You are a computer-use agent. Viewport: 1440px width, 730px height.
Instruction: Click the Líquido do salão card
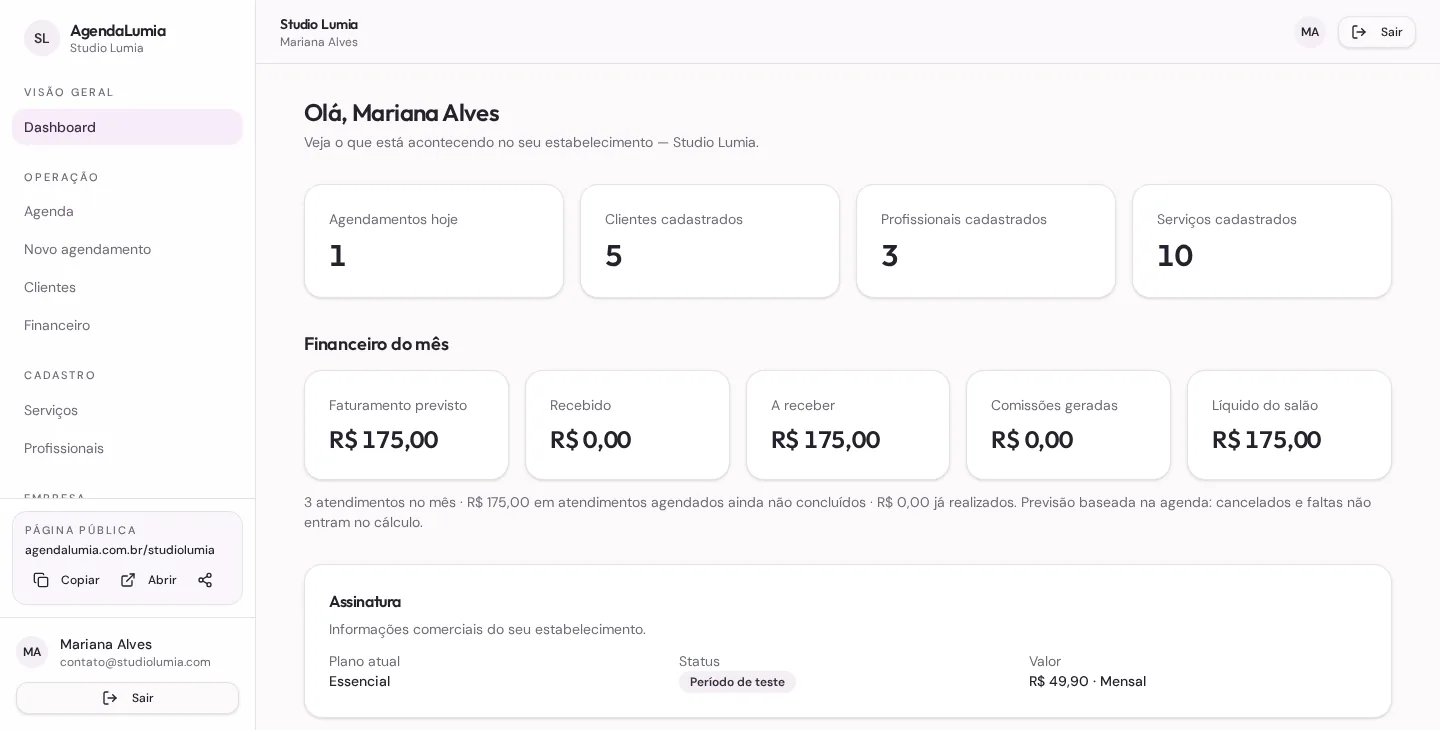[x=1289, y=425]
